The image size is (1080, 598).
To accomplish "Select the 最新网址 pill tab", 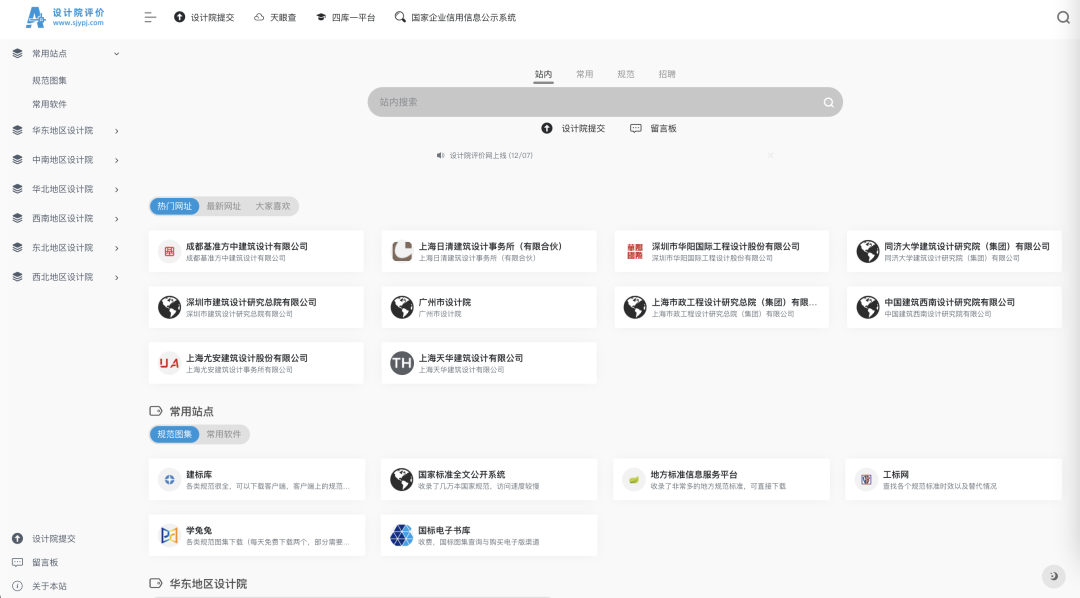I will [x=224, y=206].
